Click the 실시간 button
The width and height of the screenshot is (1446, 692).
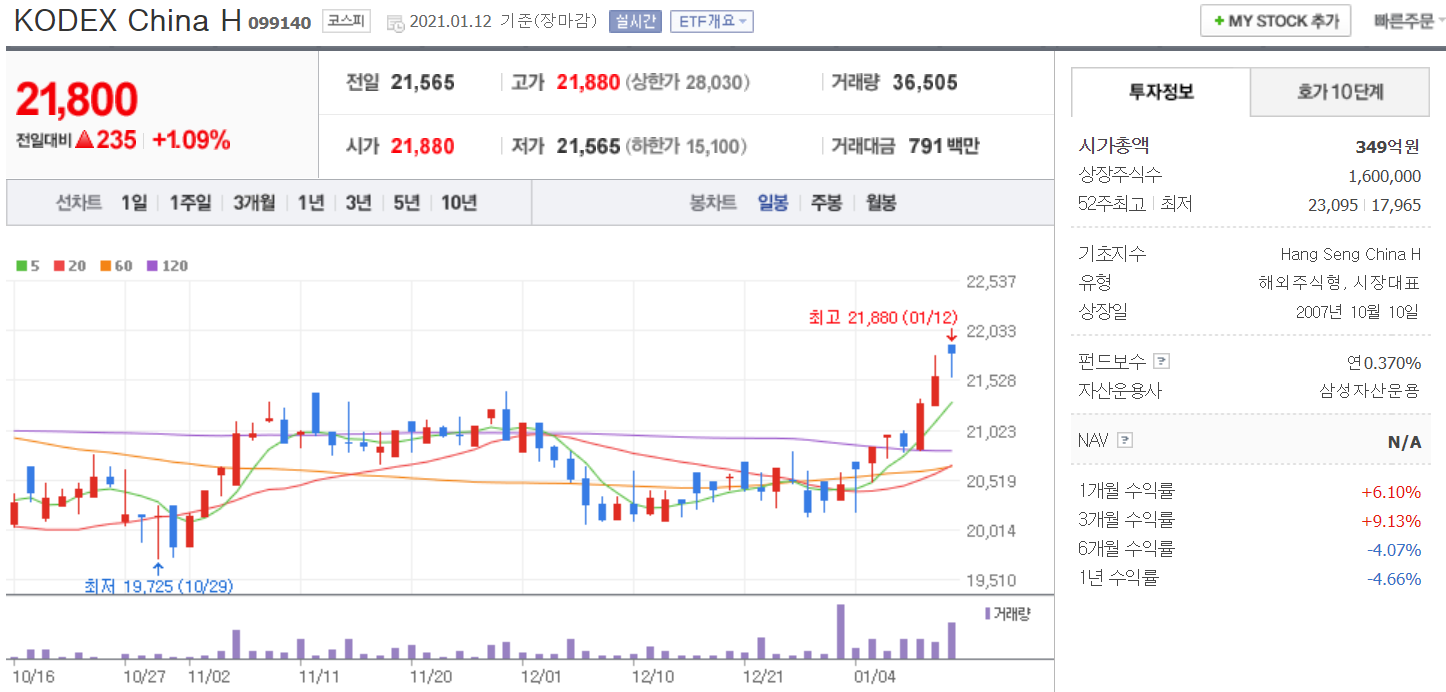coord(635,22)
